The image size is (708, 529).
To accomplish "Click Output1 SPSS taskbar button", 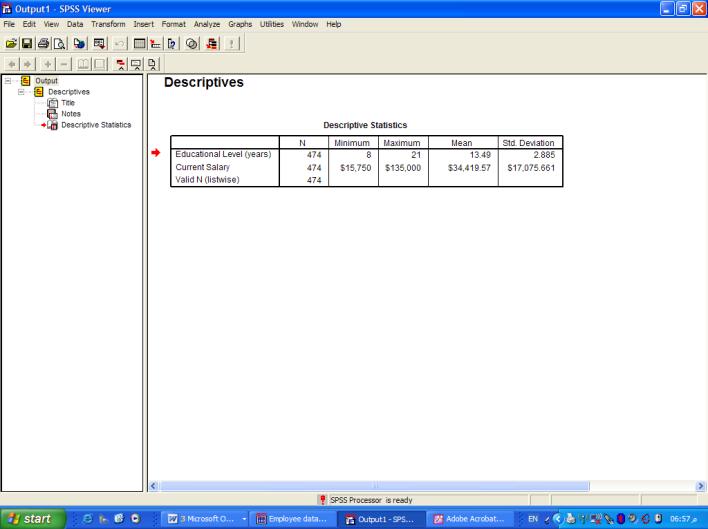I will tap(382, 519).
